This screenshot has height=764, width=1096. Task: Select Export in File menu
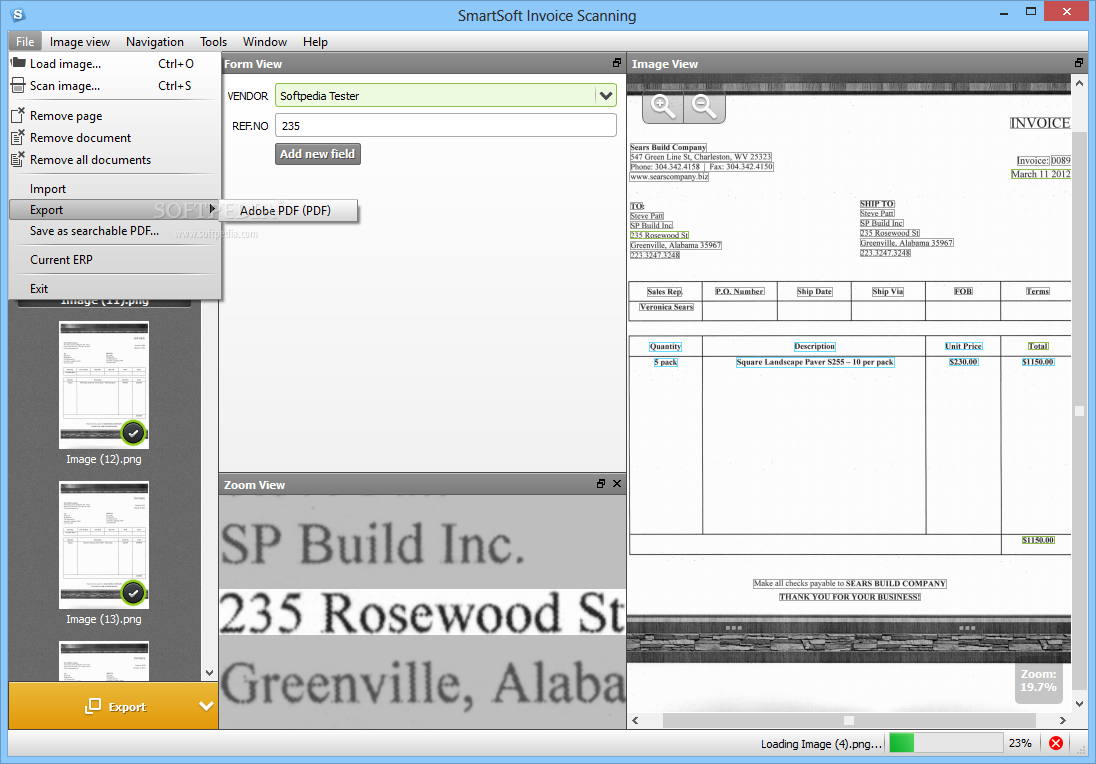[115, 210]
